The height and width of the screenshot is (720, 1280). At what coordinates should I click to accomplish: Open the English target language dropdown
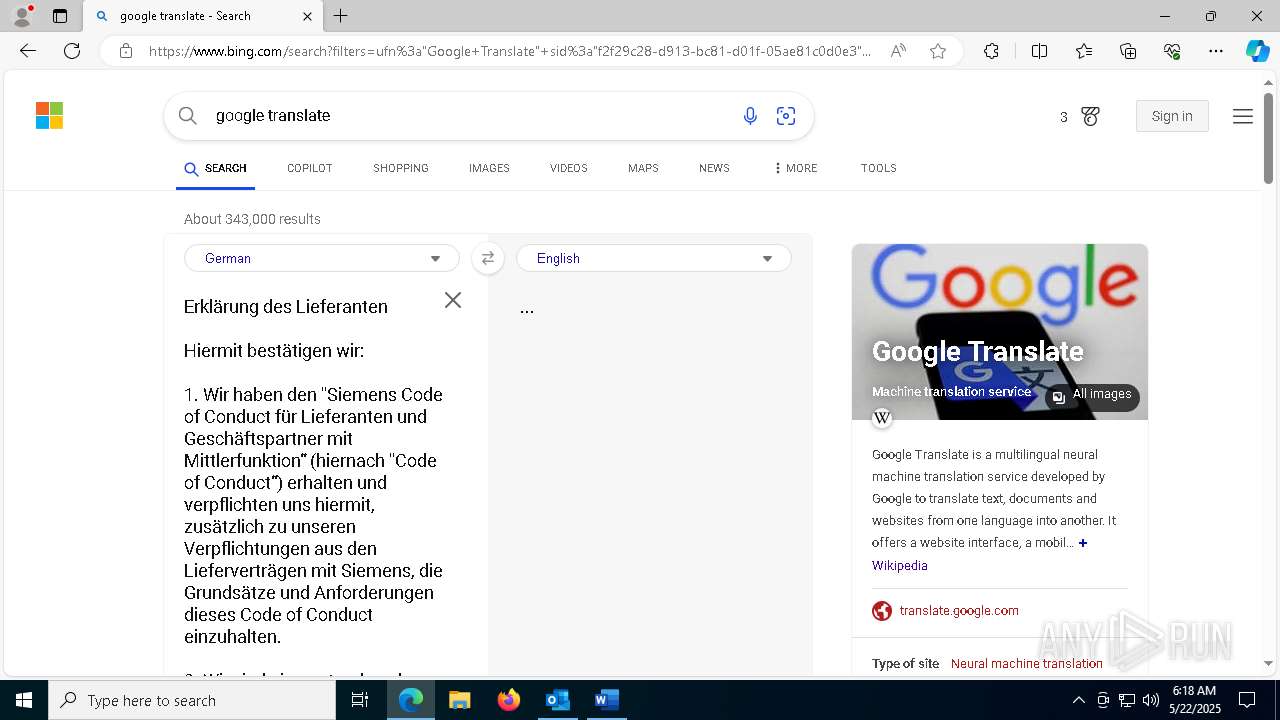pyautogui.click(x=654, y=258)
